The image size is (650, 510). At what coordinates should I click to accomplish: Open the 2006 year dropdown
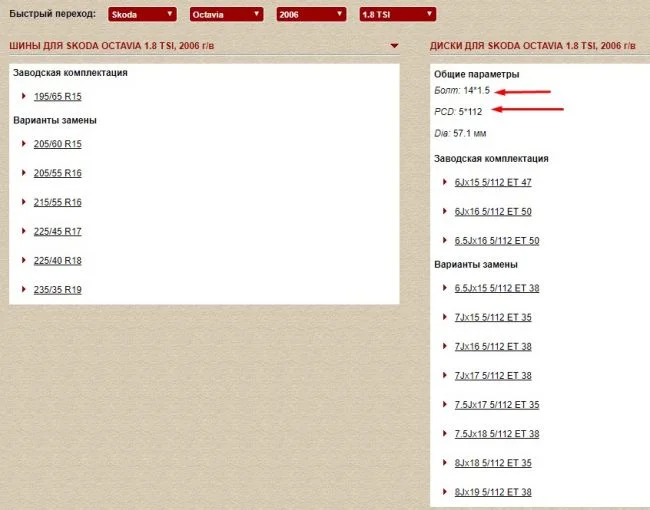point(311,14)
